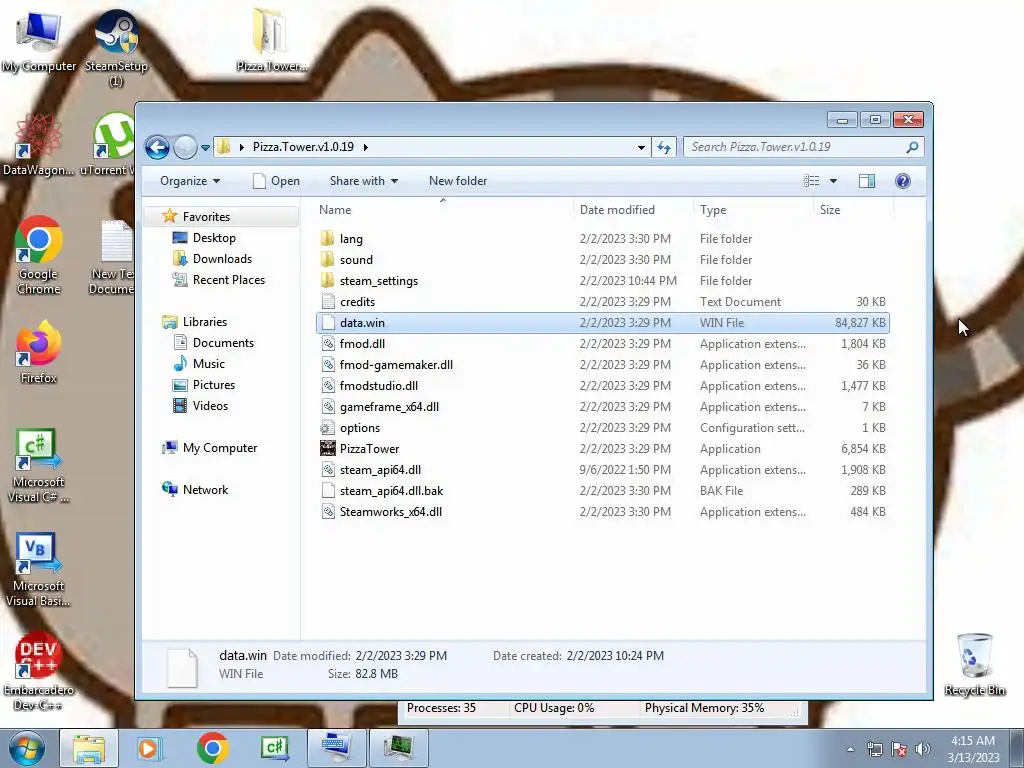The width and height of the screenshot is (1024, 768).
Task: Sort files by the Type column
Action: pyautogui.click(x=753, y=210)
